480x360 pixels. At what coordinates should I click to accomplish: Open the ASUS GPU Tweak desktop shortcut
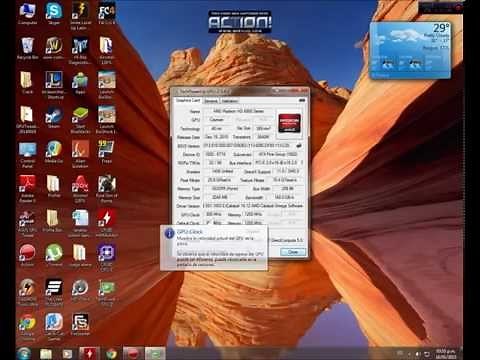coord(27,223)
